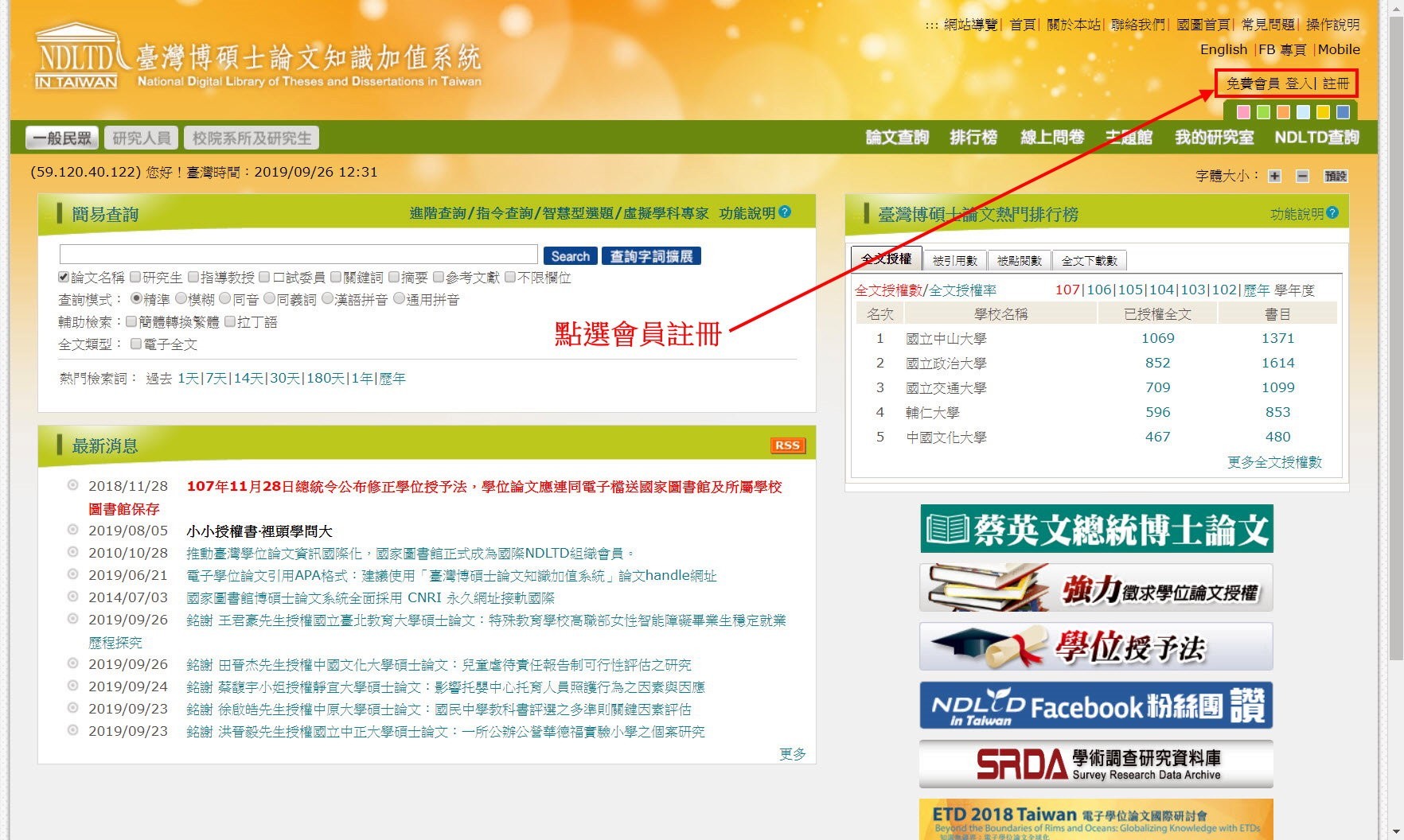Select the orange theme color swatch
The height and width of the screenshot is (840, 1404).
1283,112
